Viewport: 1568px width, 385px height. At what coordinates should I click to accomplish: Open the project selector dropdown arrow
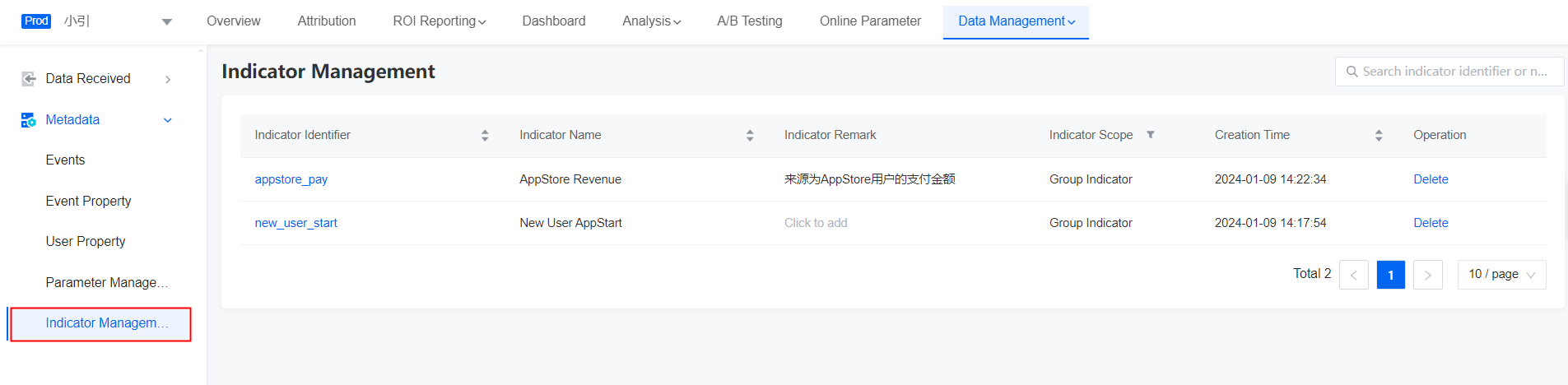click(167, 22)
